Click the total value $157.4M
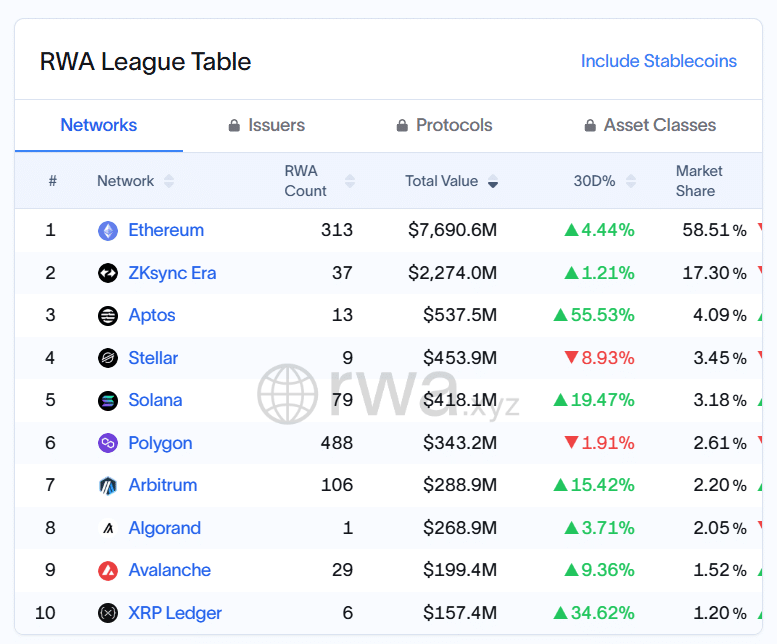The image size is (777, 644). (x=460, y=613)
